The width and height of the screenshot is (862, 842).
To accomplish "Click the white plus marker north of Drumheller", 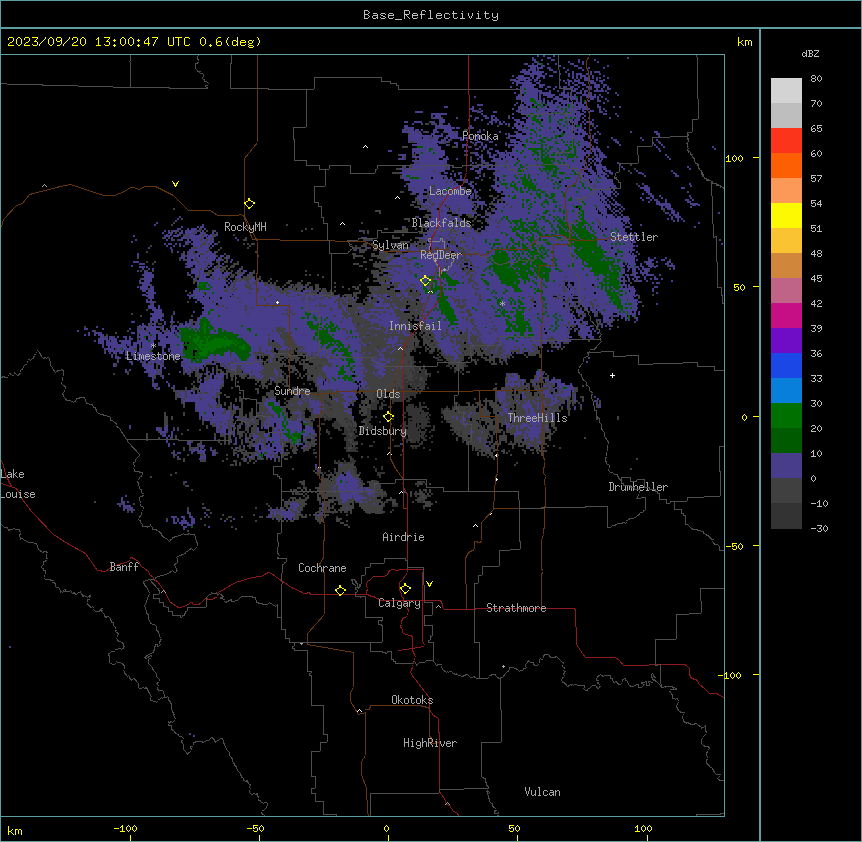I will click(x=612, y=375).
